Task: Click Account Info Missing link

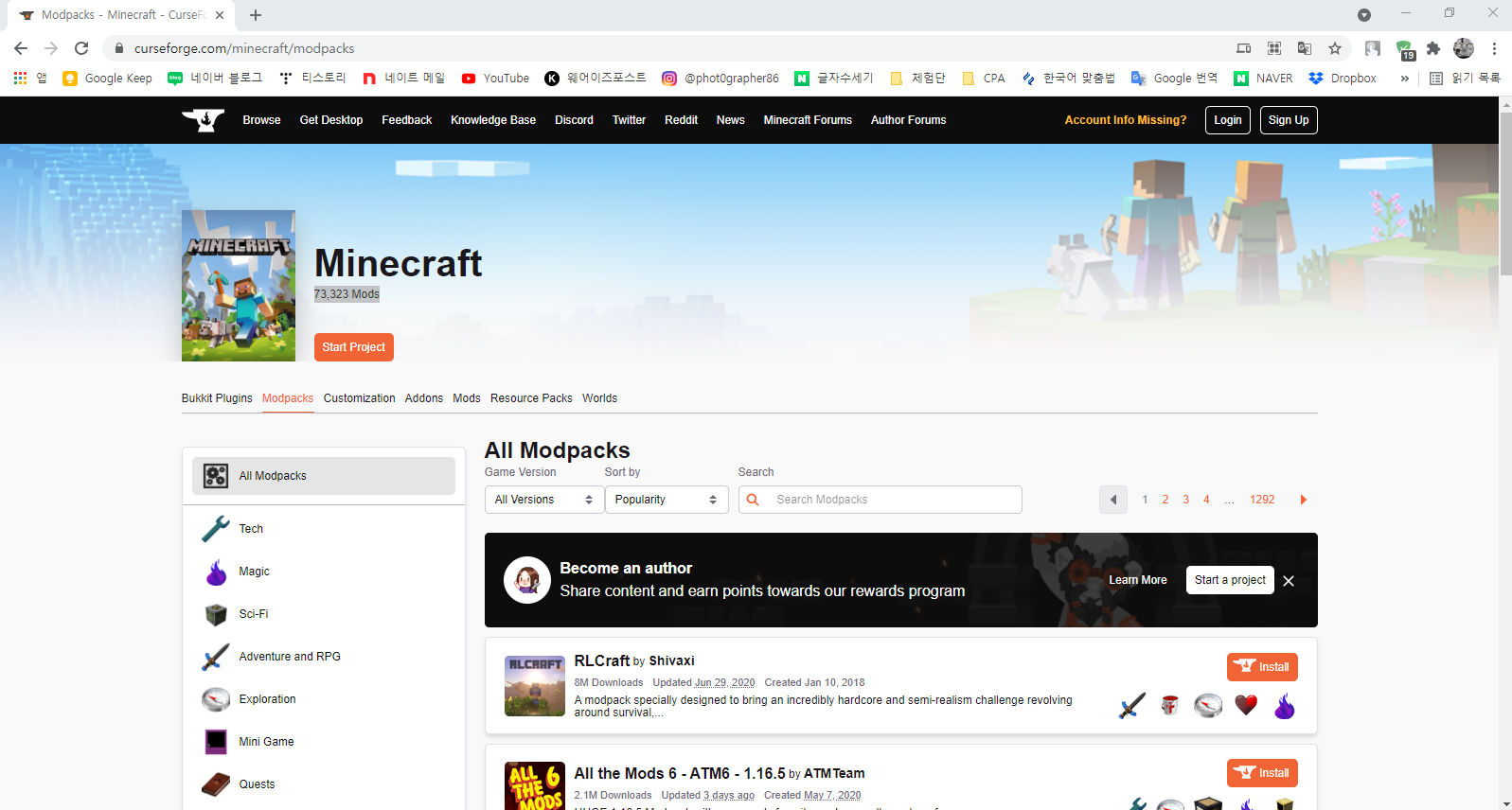Action: click(x=1125, y=120)
